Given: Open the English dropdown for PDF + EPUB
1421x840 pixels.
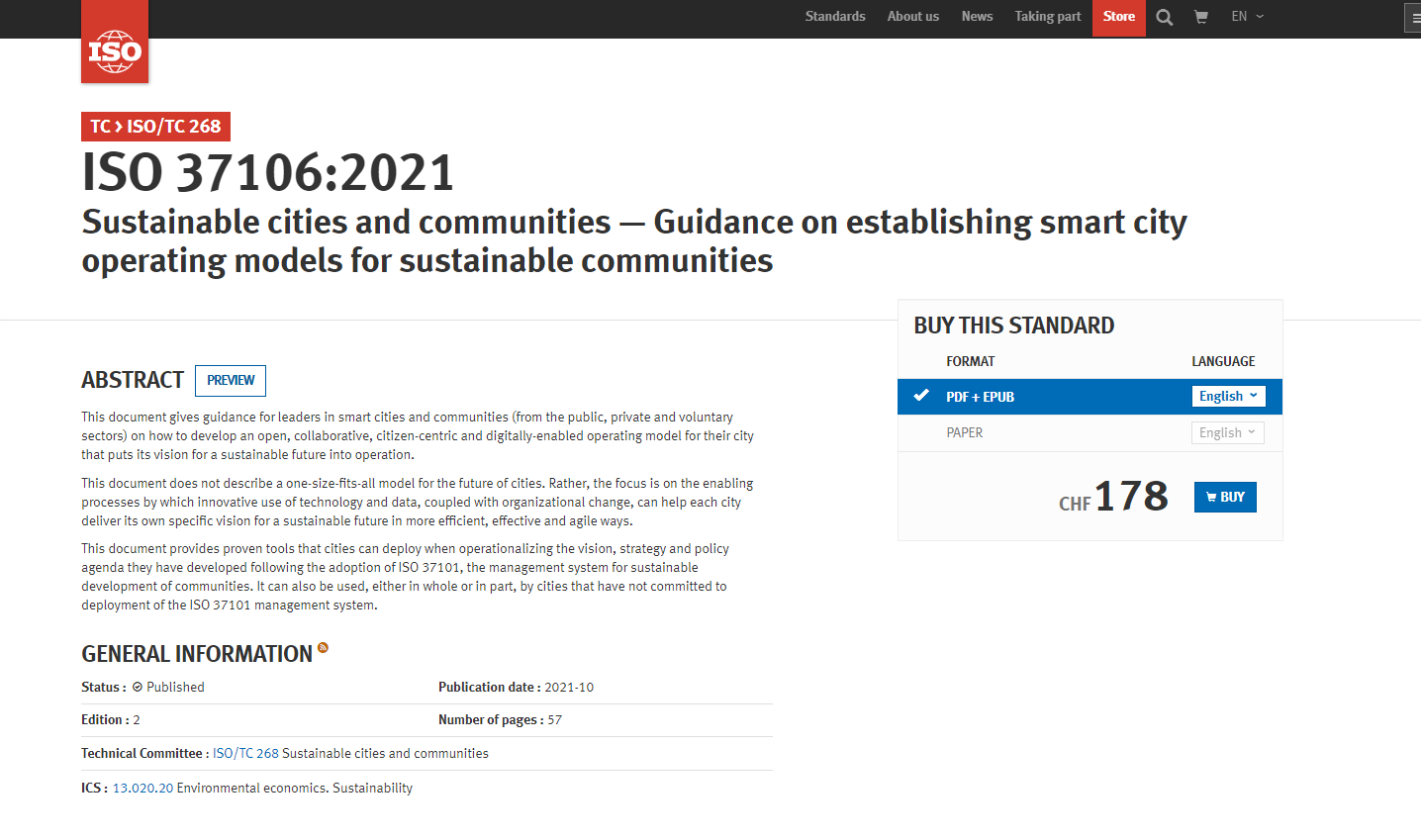Looking at the screenshot, I should pos(1228,396).
